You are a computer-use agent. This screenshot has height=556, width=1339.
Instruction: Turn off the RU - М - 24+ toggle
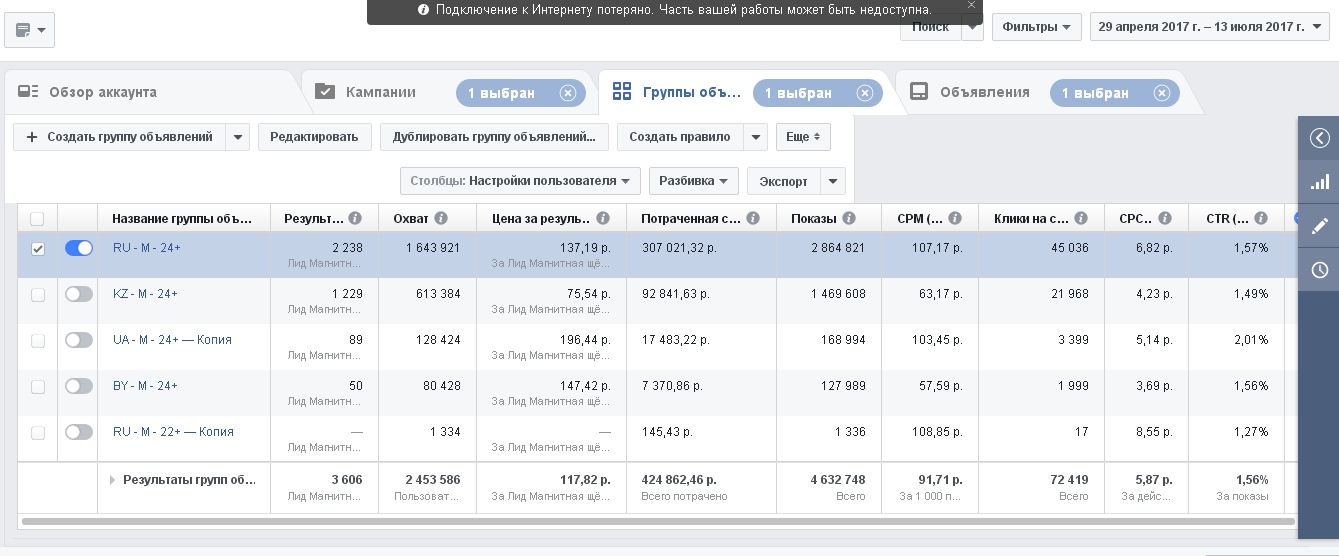point(78,248)
